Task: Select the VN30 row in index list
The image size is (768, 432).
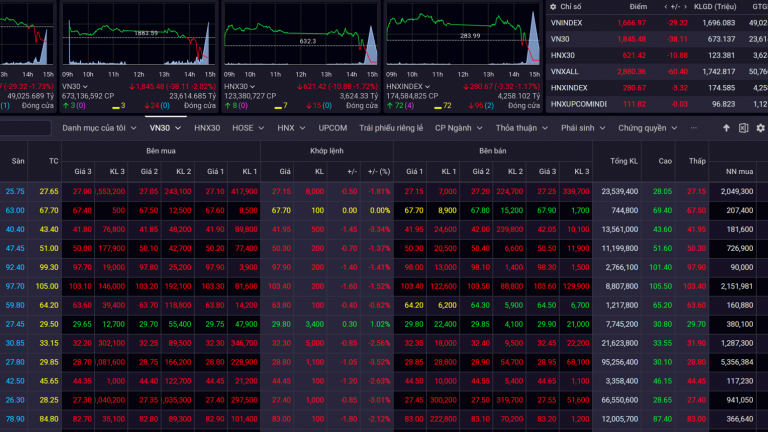Action: pos(657,39)
